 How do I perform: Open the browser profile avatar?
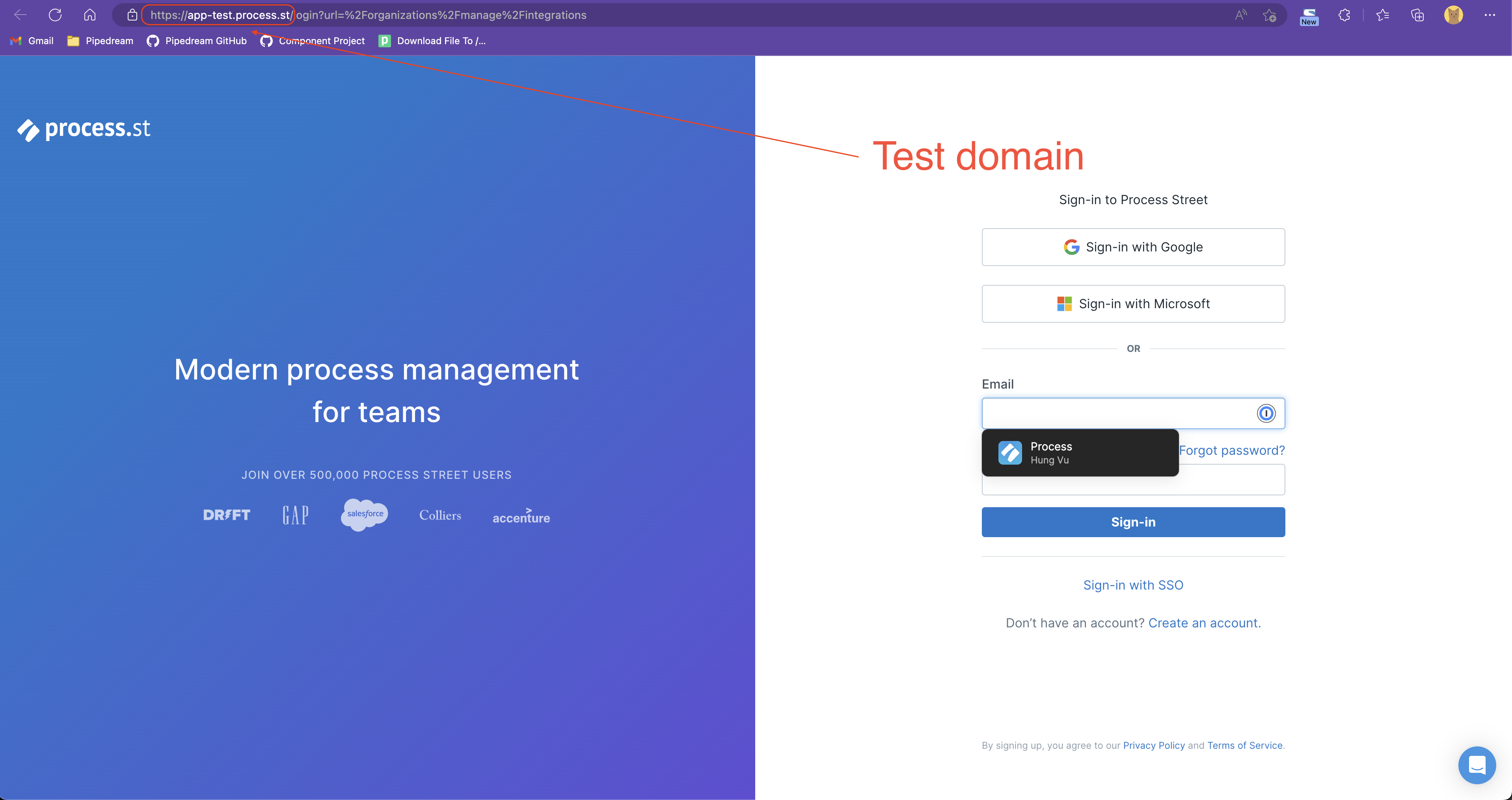(1453, 15)
